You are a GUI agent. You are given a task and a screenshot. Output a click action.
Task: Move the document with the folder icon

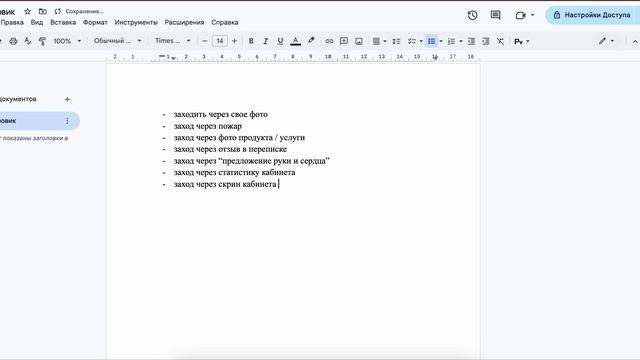[x=42, y=11]
